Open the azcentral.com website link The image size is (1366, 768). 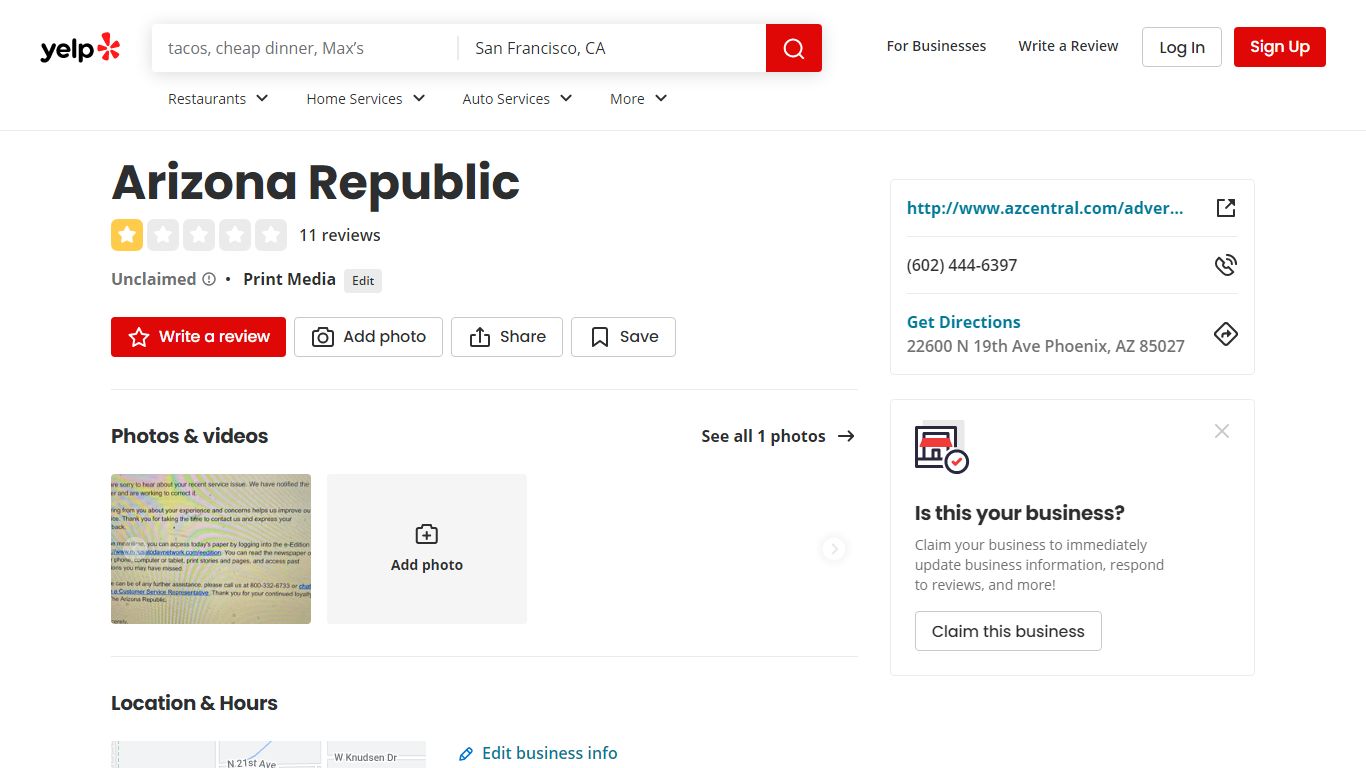click(x=1045, y=208)
